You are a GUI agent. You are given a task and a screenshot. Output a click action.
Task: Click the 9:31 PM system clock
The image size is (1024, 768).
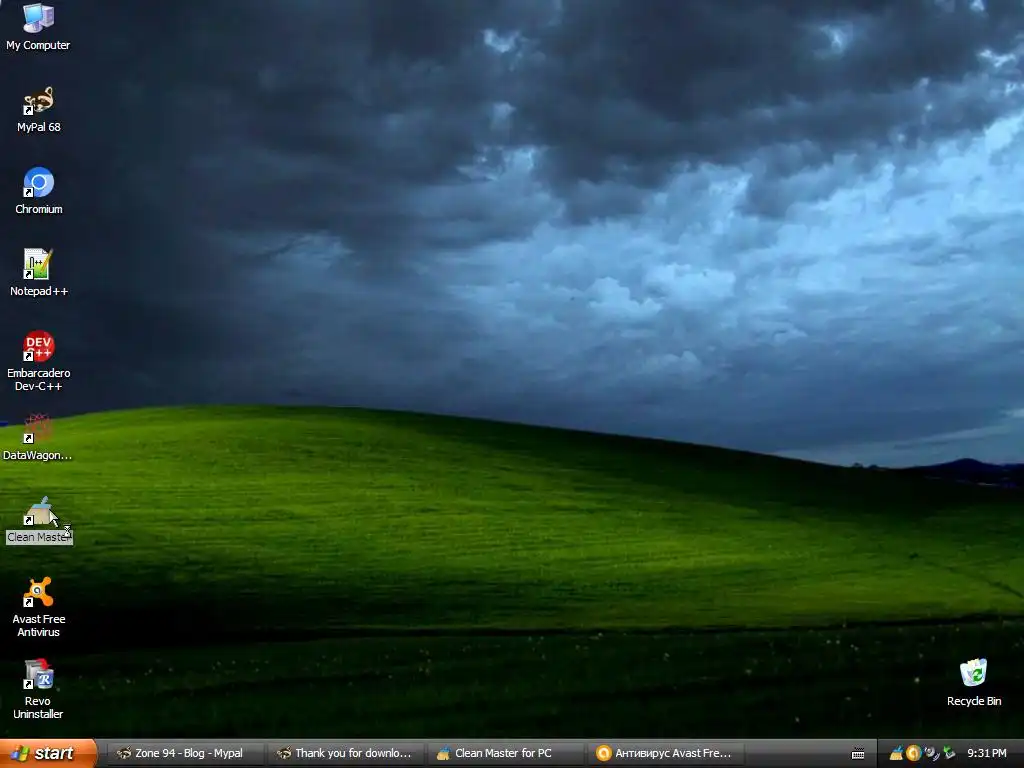click(987, 753)
